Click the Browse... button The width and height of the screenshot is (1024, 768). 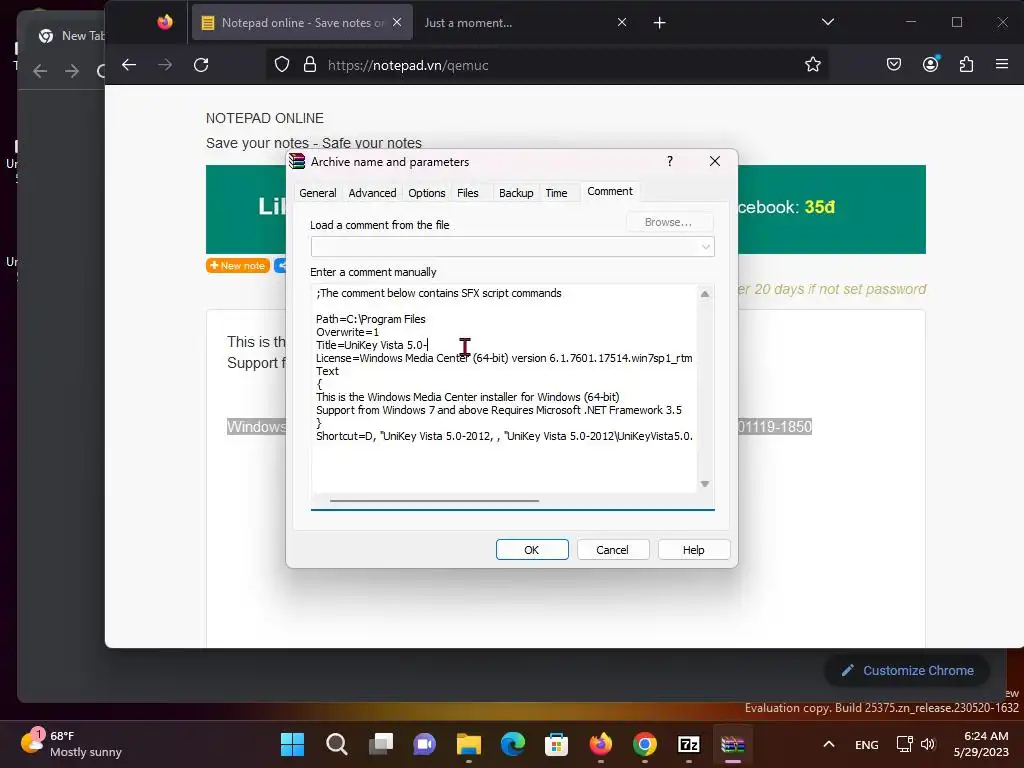(x=669, y=222)
